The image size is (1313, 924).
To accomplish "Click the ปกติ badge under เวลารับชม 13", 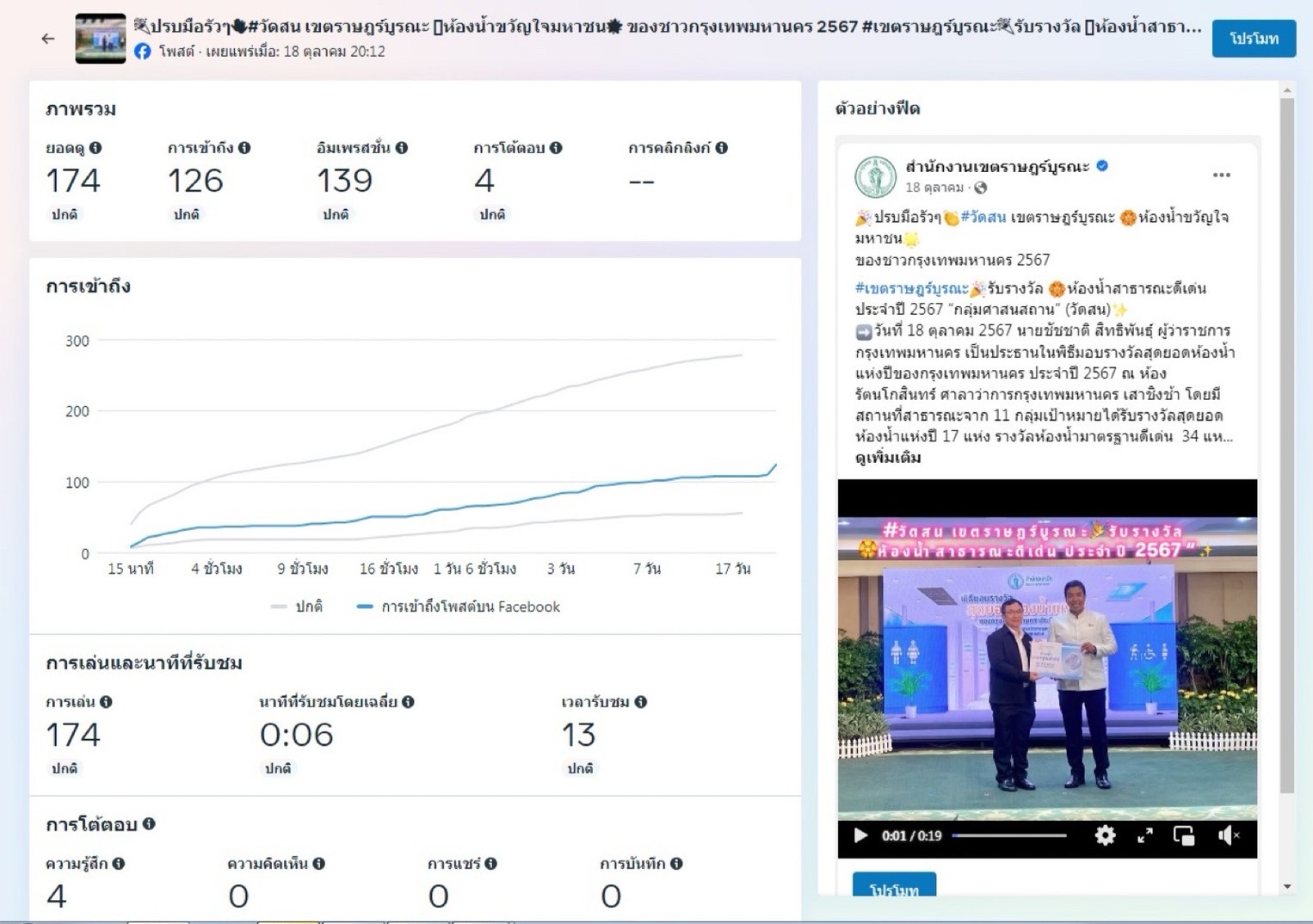I will pyautogui.click(x=580, y=768).
